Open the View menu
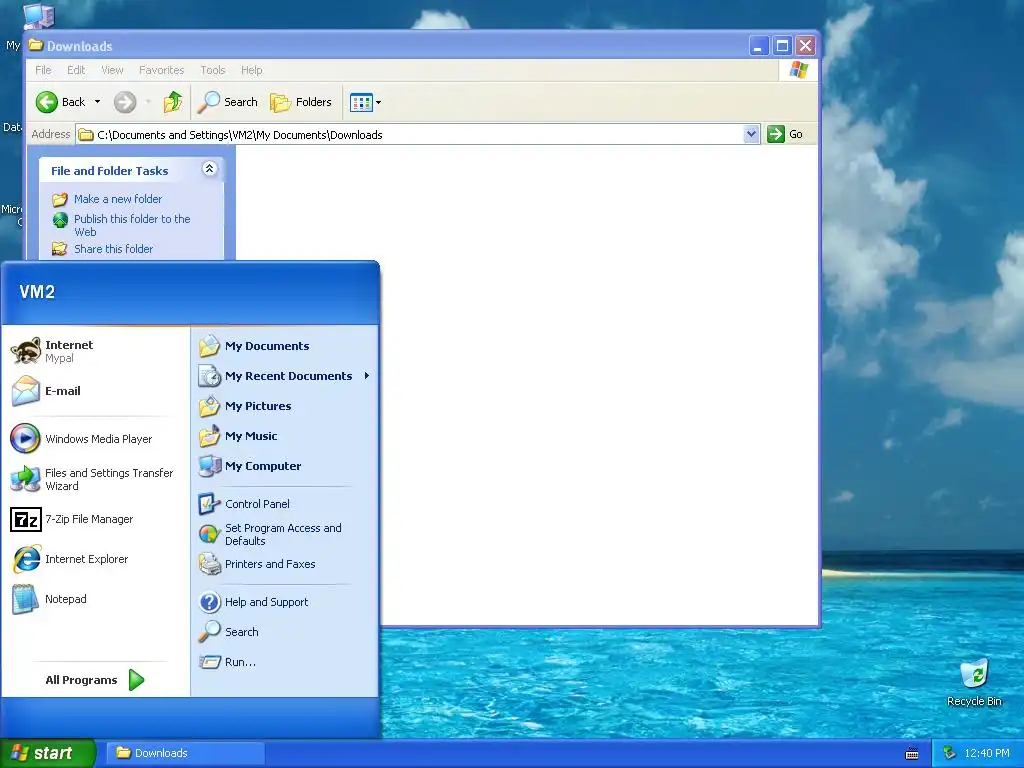Image resolution: width=1024 pixels, height=768 pixels. click(x=112, y=70)
